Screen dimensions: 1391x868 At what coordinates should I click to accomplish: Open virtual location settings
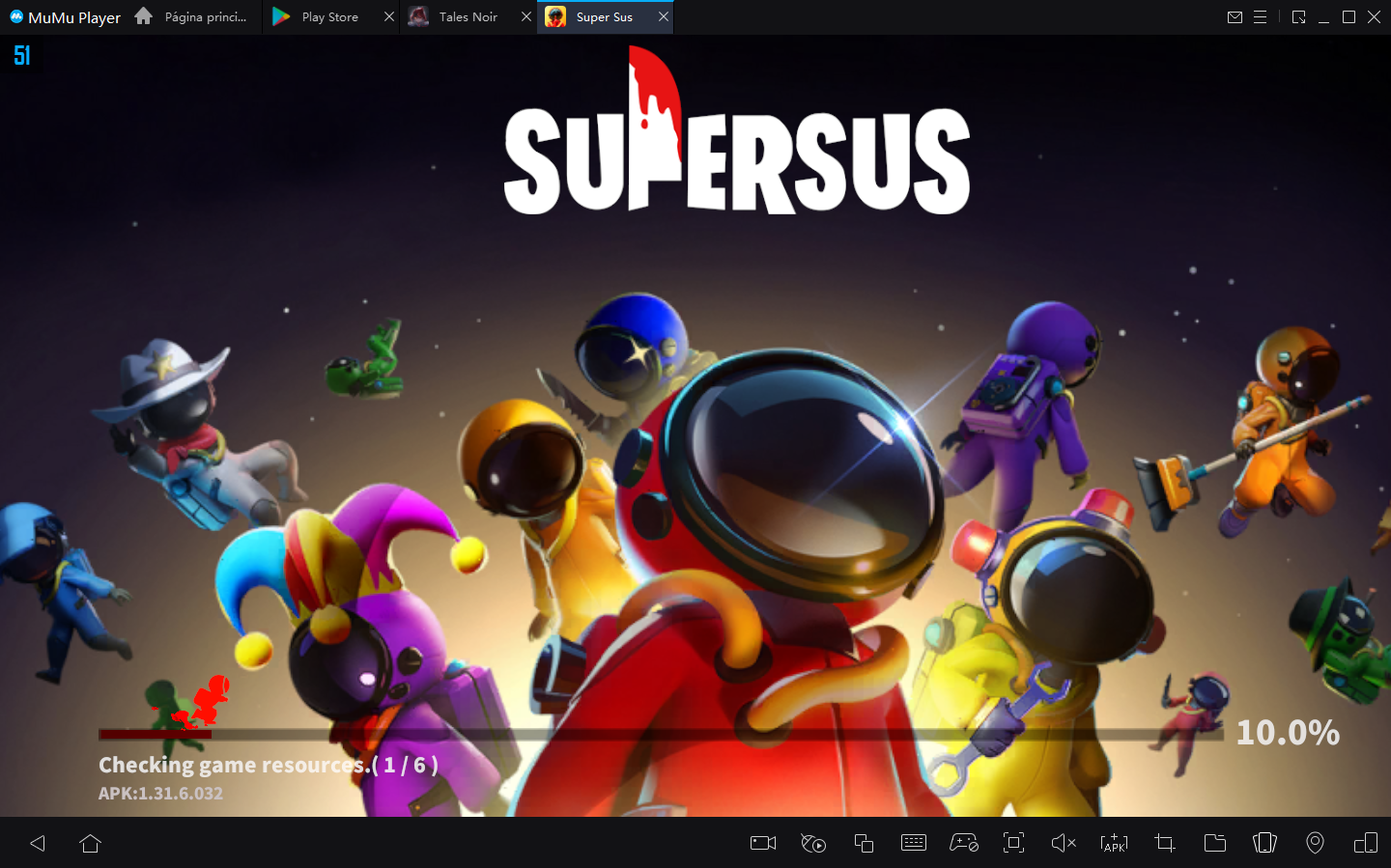(1315, 843)
